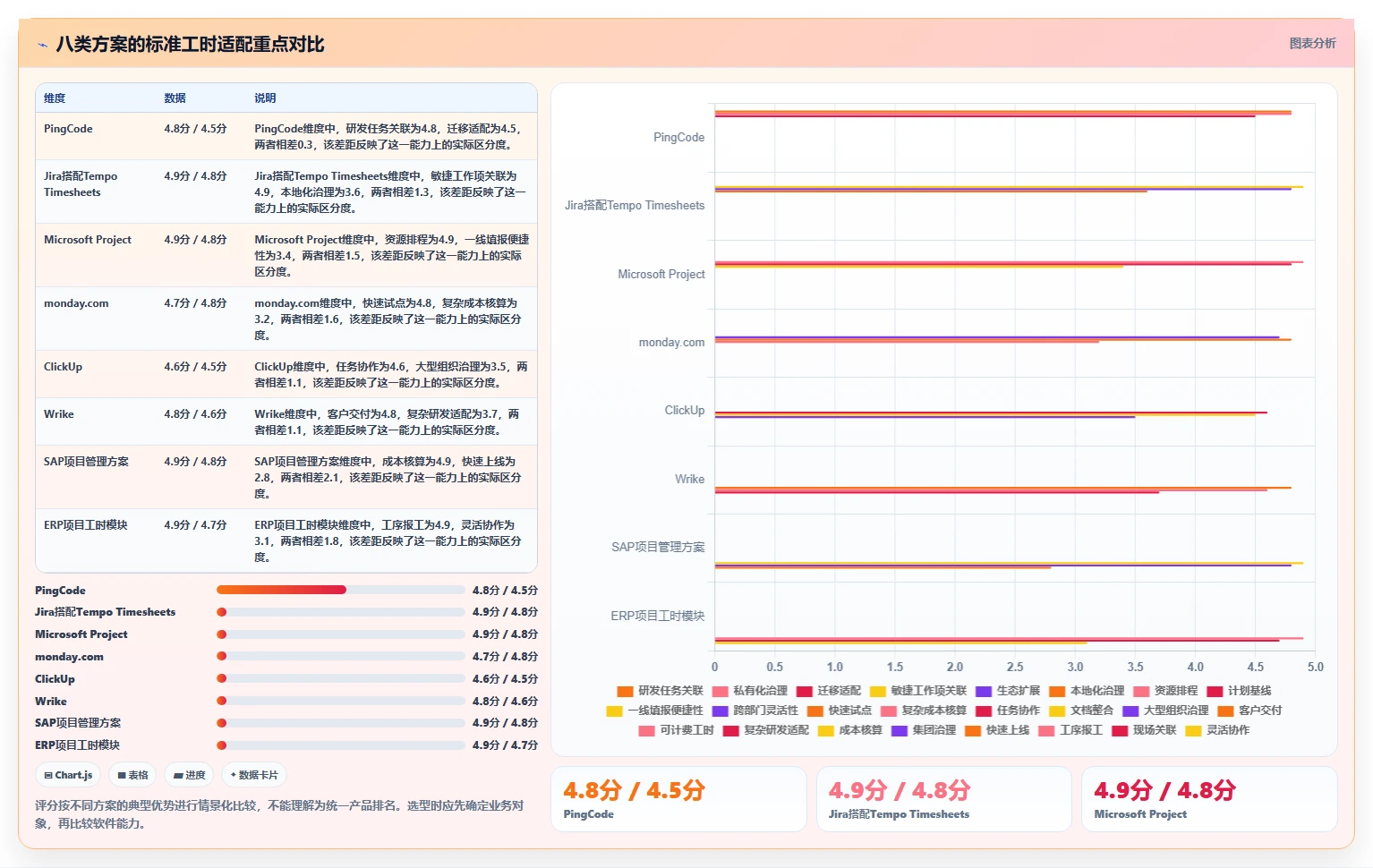This screenshot has width=1373, height=868.
Task: Click the ClickUp label on chart axis
Action: (685, 411)
